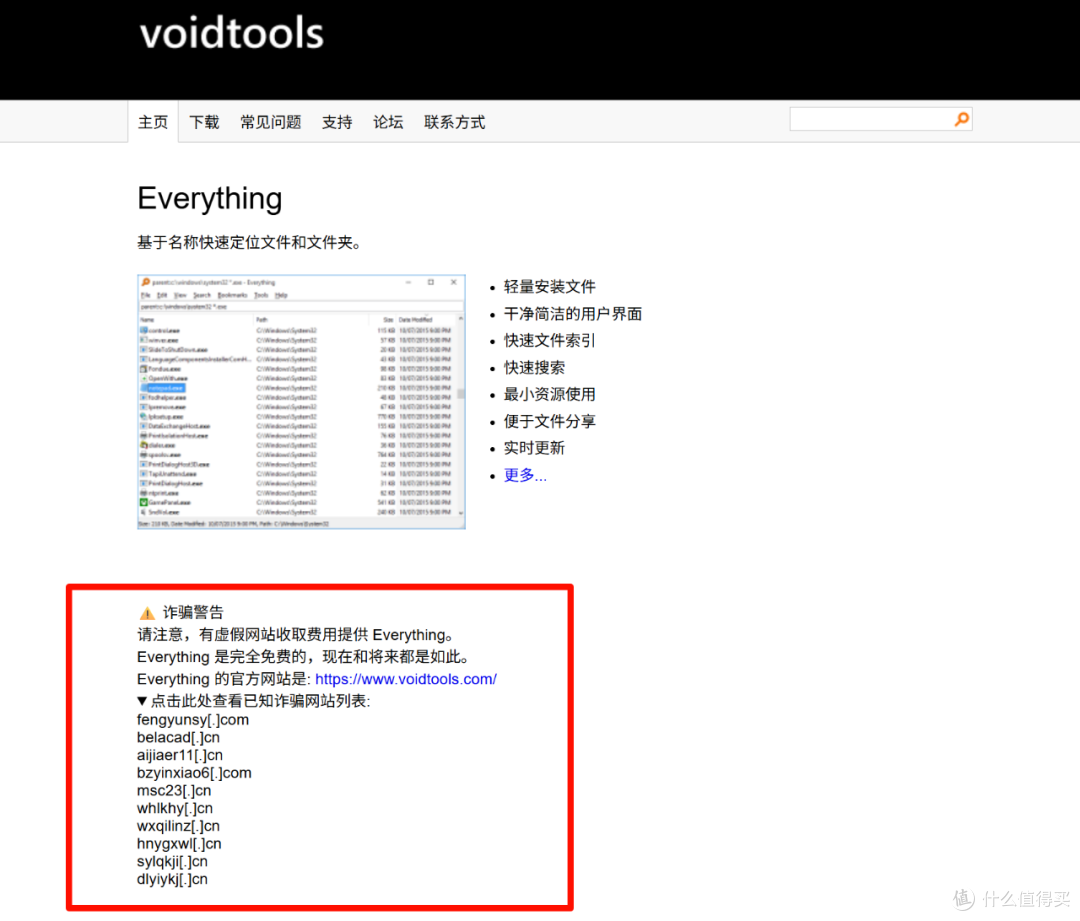Open the 支持 menu item
Viewport: 1080px width, 921px height.
[x=338, y=123]
